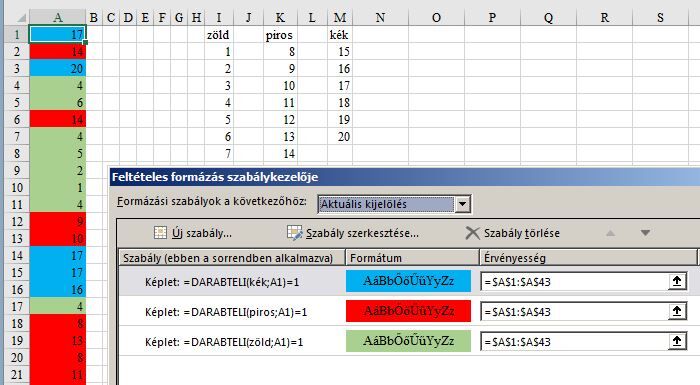
Task: Collapse the range selector for the piros rule
Action: click(x=677, y=311)
